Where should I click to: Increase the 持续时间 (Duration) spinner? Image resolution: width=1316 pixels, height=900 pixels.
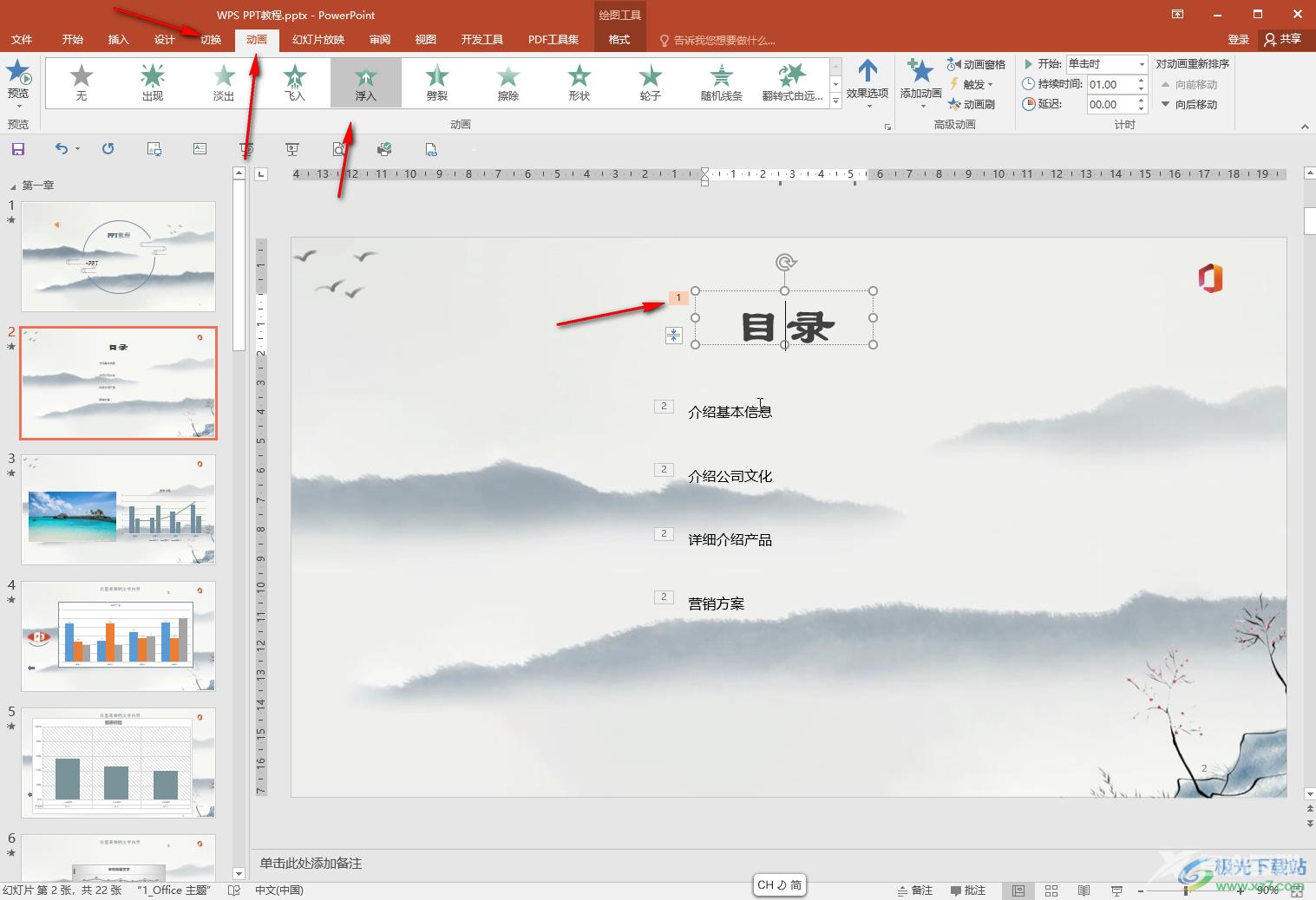tap(1142, 80)
